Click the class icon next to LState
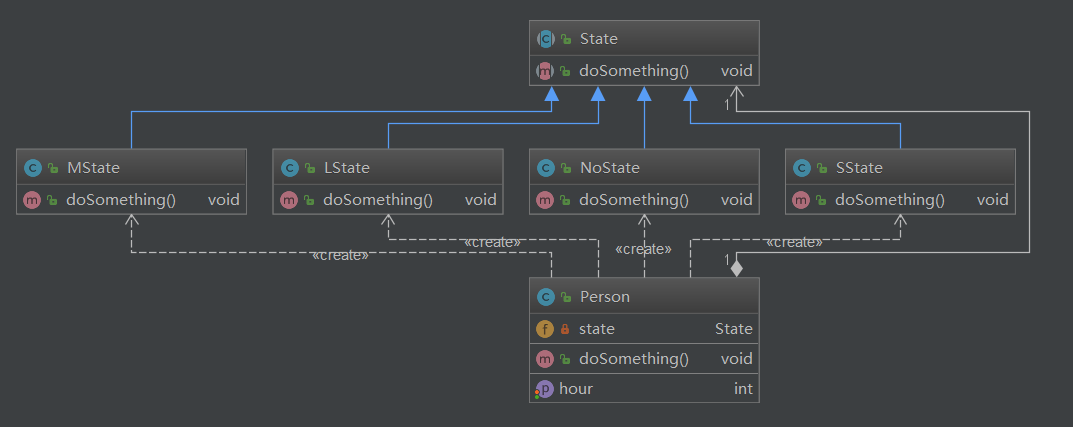 (289, 168)
